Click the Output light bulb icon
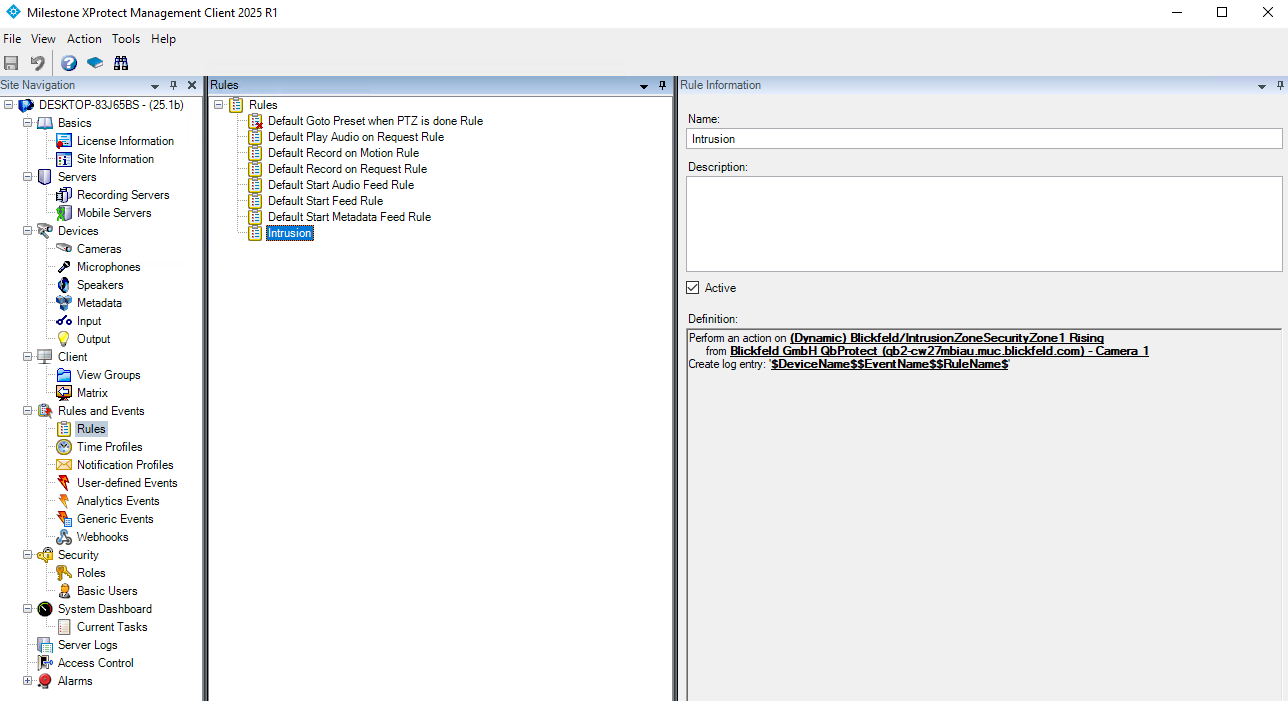Screen dimensions: 1288x701 (x=64, y=339)
